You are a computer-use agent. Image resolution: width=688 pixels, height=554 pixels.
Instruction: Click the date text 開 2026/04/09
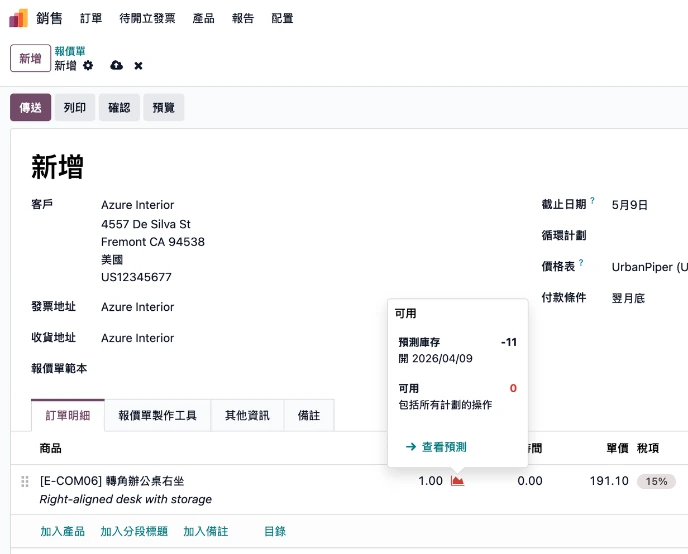[435, 358]
